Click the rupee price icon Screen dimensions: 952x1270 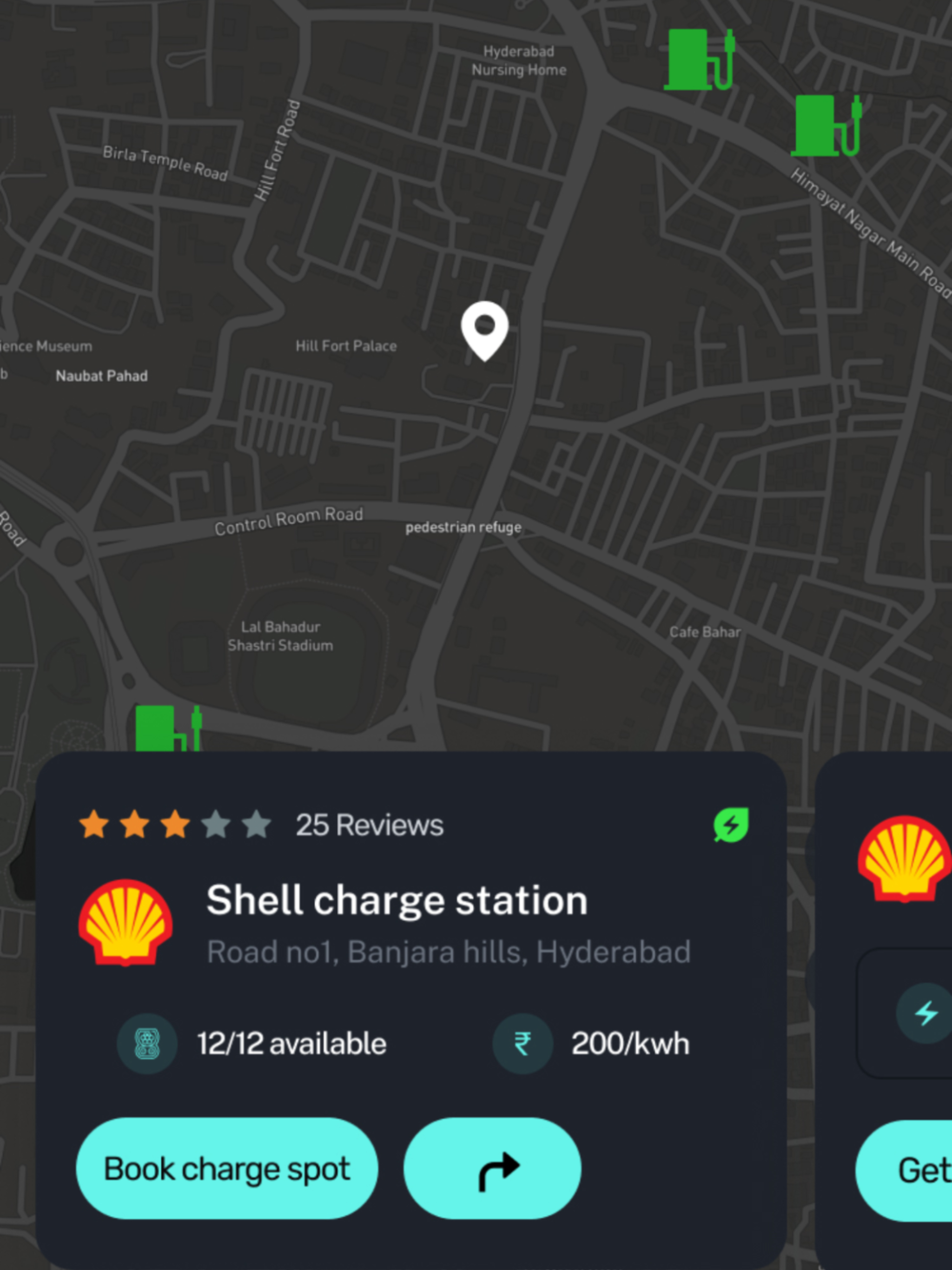point(522,1044)
